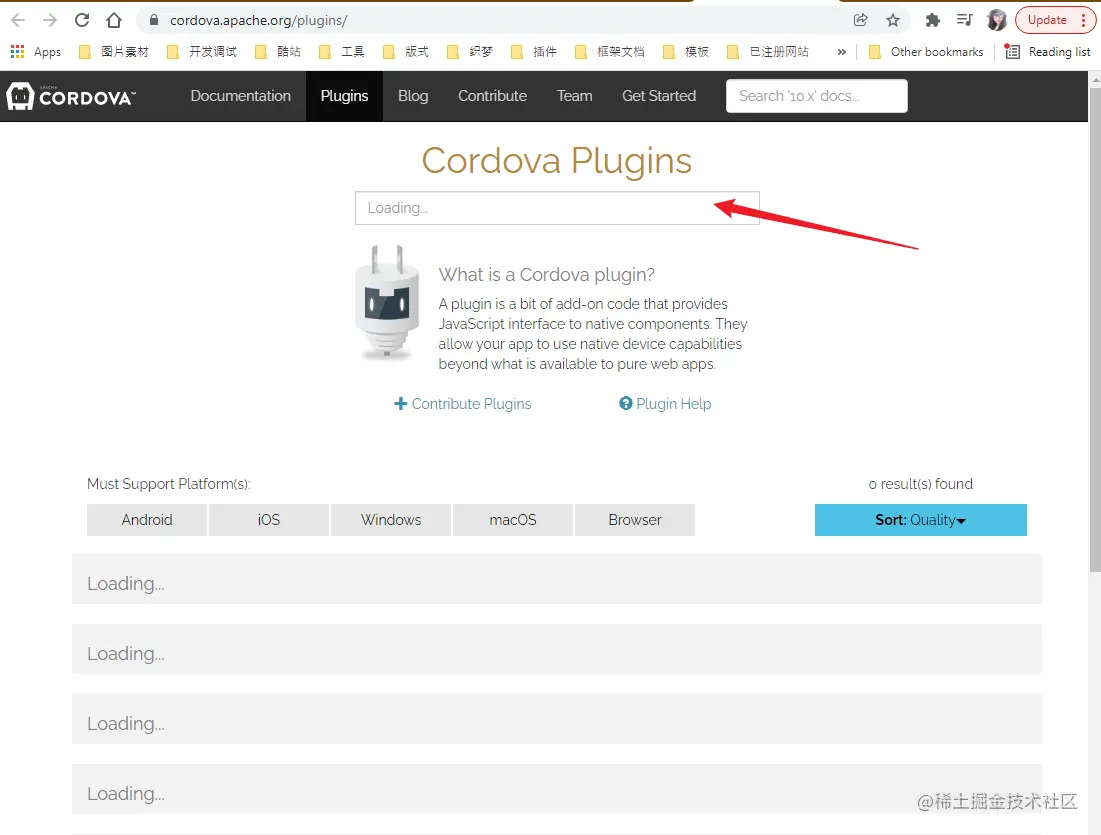Image resolution: width=1101 pixels, height=835 pixels.
Task: Expand hidden bookmarks chevron
Action: 841,52
